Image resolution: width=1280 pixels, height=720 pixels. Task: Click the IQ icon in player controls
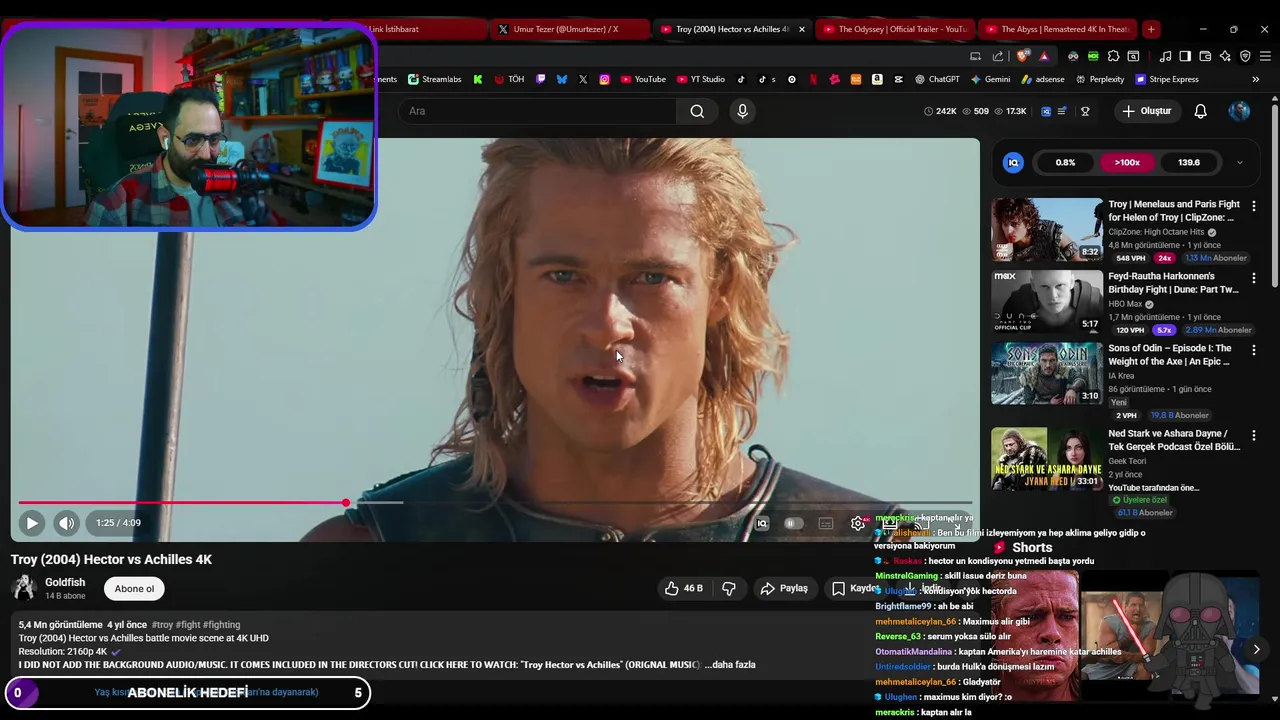[x=762, y=523]
